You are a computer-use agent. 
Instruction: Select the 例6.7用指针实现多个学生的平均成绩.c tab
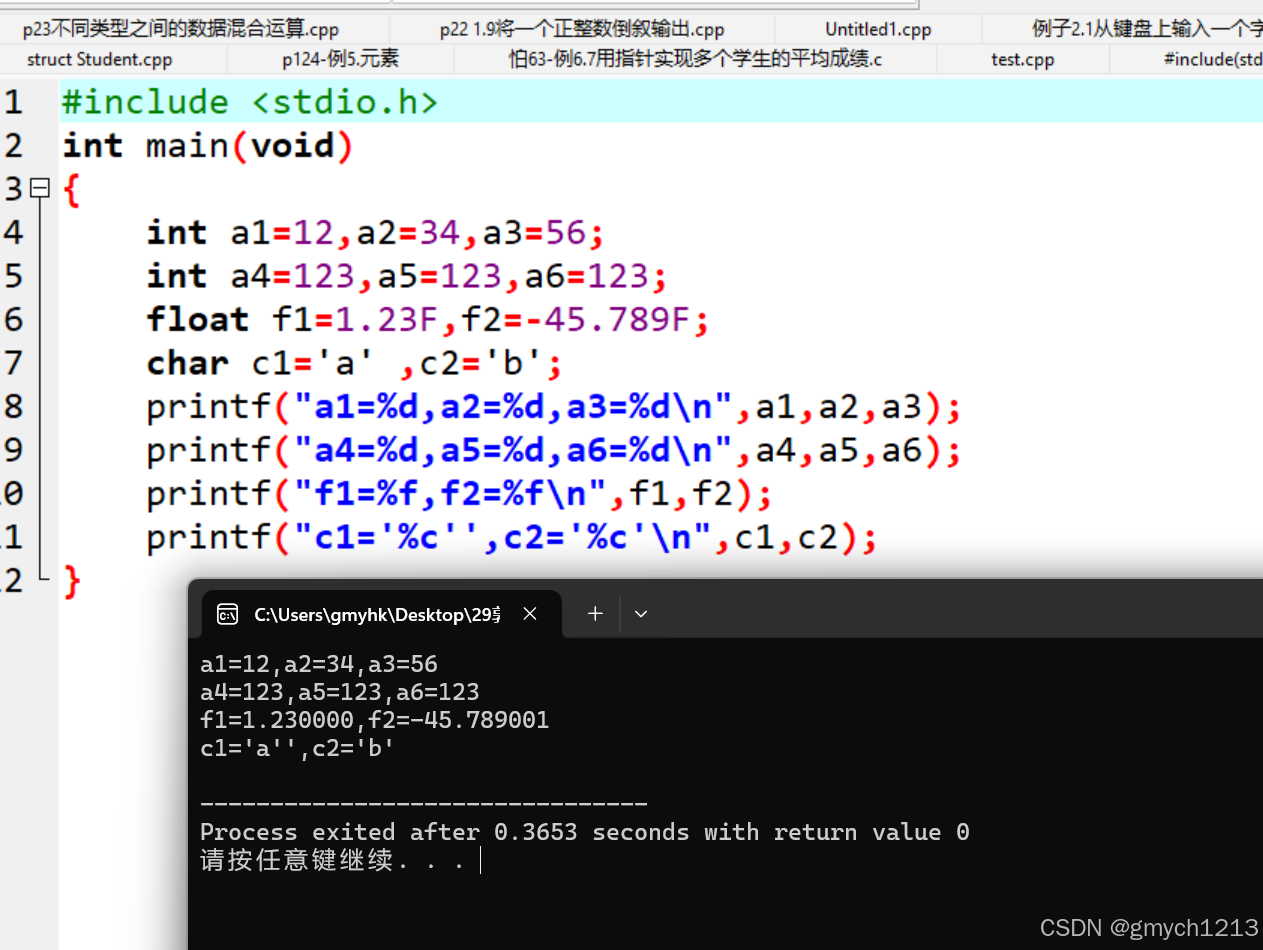[x=695, y=59]
